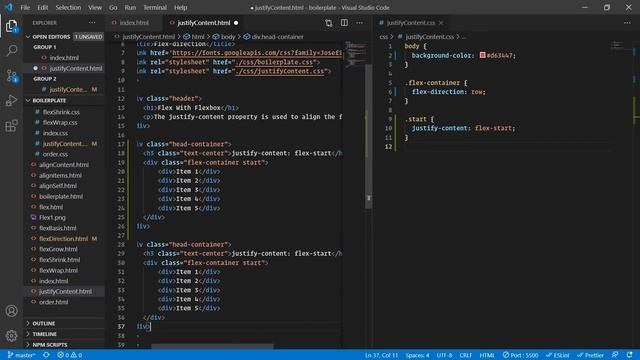640x360 pixels.
Task: Click Spaces: 4 indentation setting
Action: [417, 355]
